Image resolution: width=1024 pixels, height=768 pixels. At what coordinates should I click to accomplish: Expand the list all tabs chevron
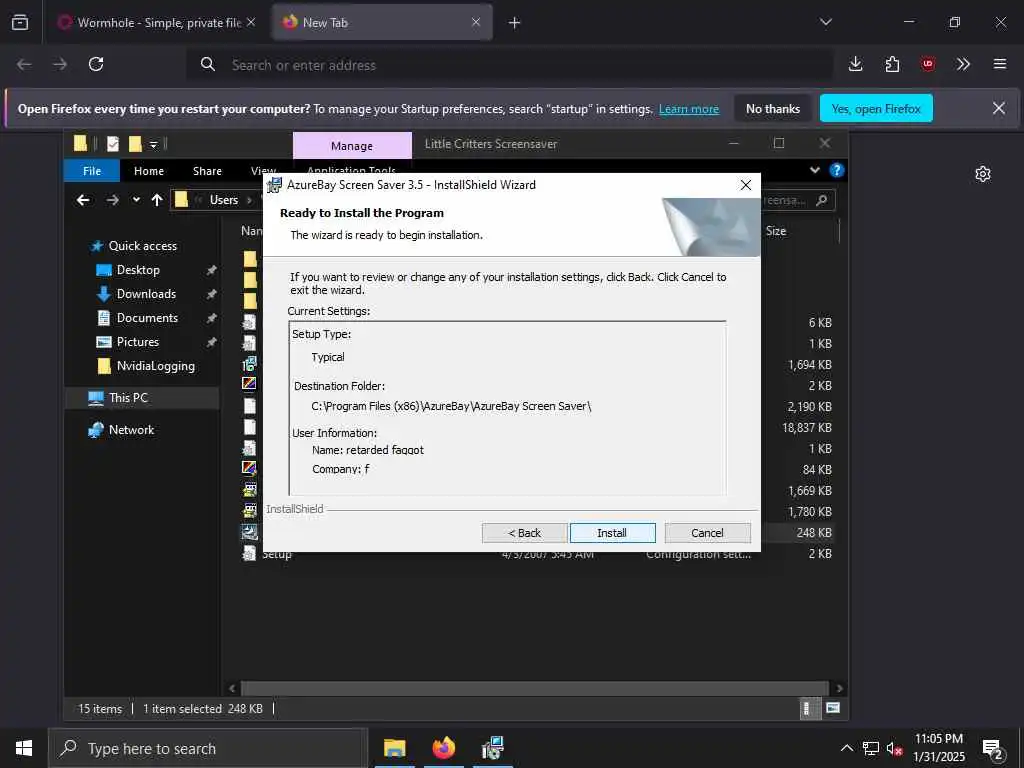point(825,23)
